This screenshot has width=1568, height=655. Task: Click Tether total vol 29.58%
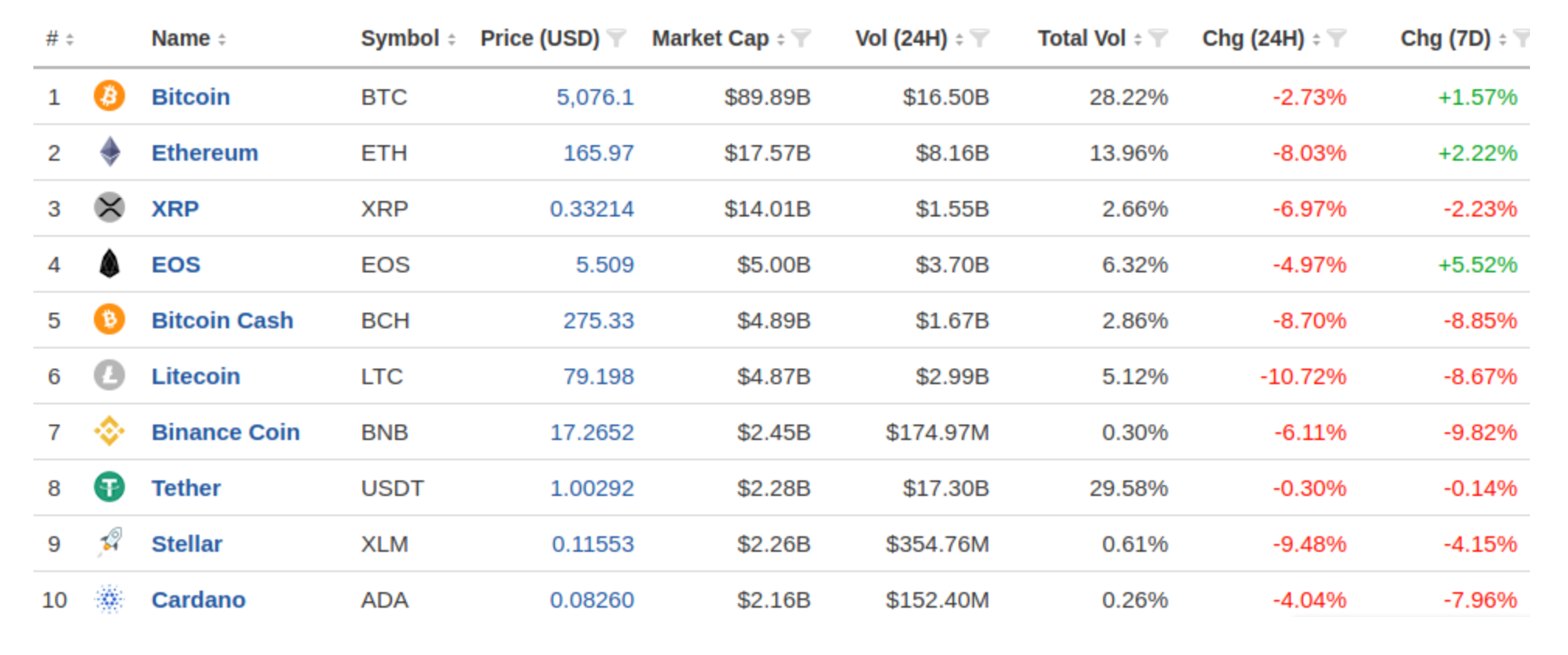click(x=1129, y=488)
